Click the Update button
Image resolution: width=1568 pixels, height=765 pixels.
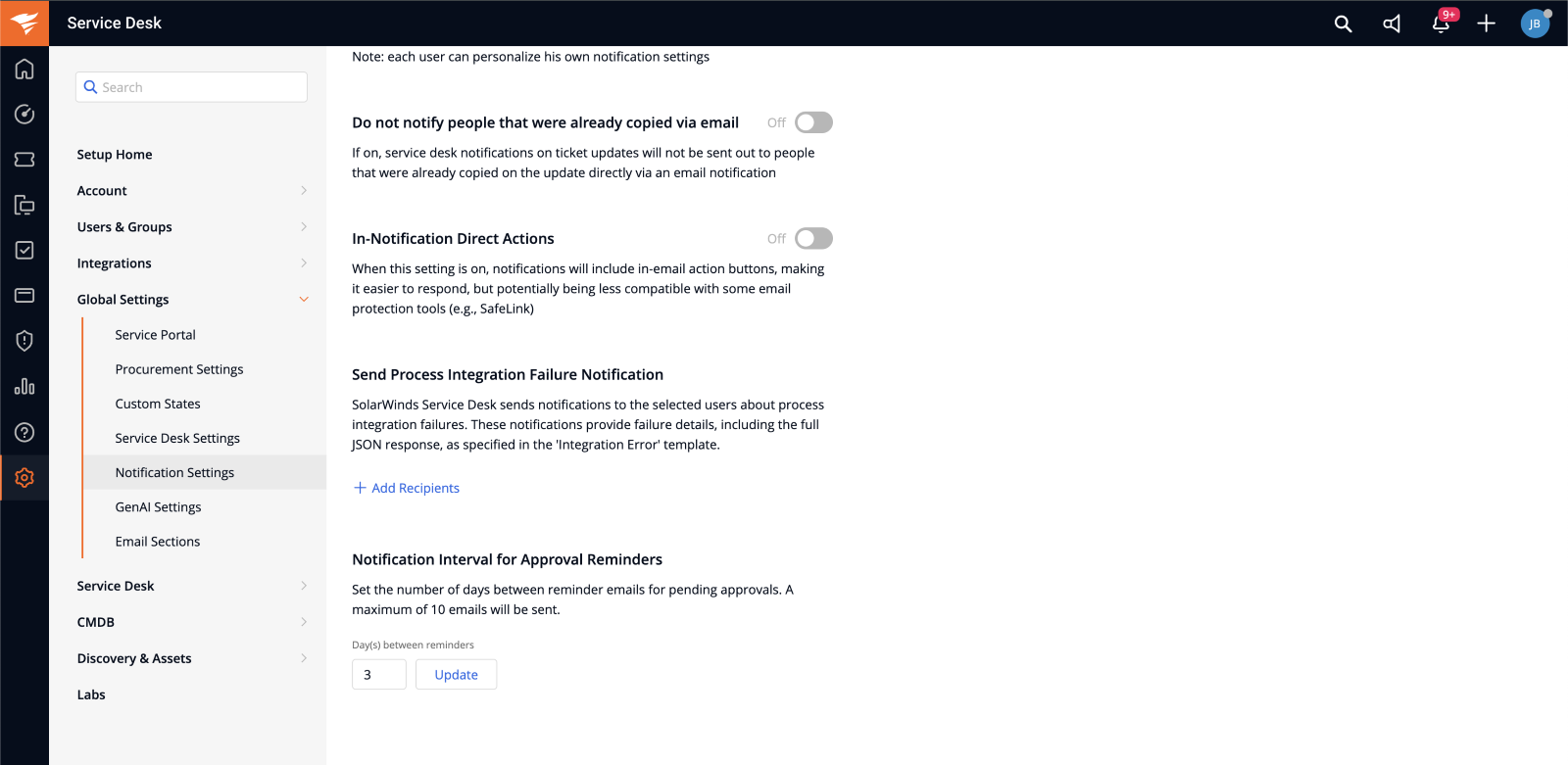pyautogui.click(x=456, y=675)
